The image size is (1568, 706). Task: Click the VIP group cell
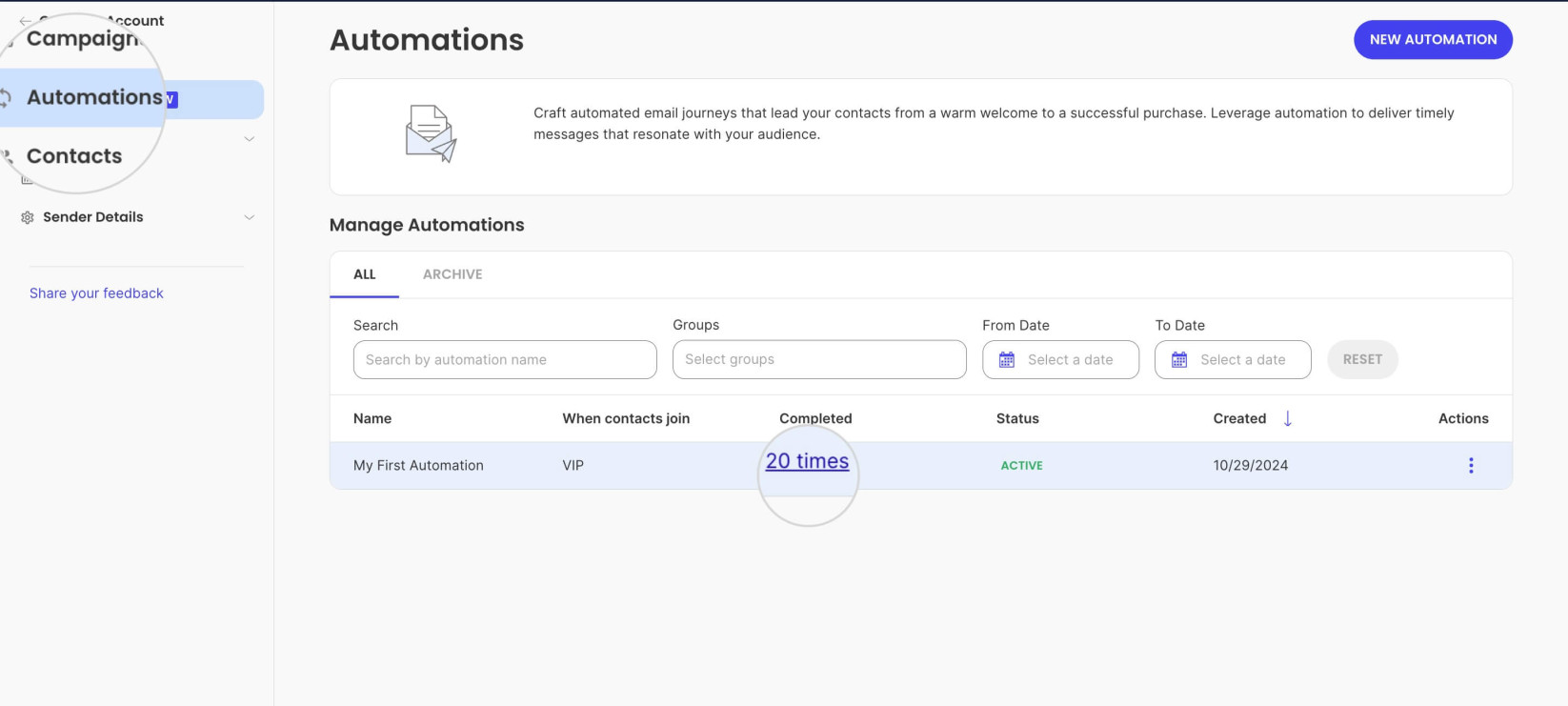point(573,465)
